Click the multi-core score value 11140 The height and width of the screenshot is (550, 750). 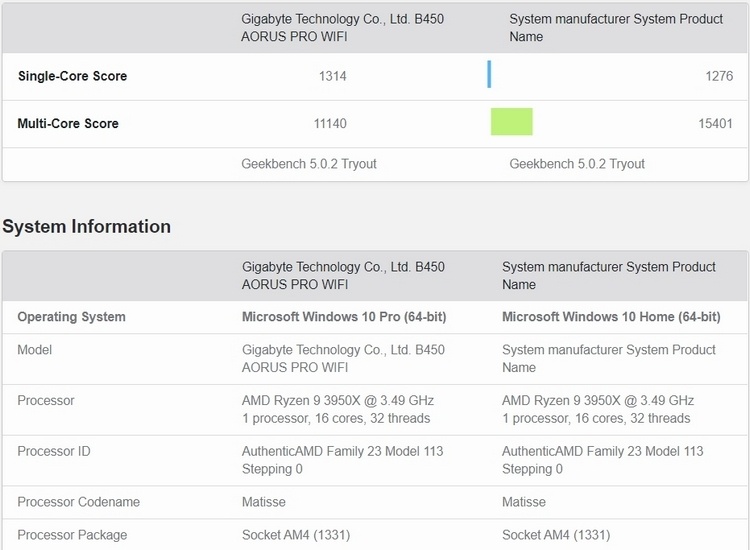click(x=329, y=124)
